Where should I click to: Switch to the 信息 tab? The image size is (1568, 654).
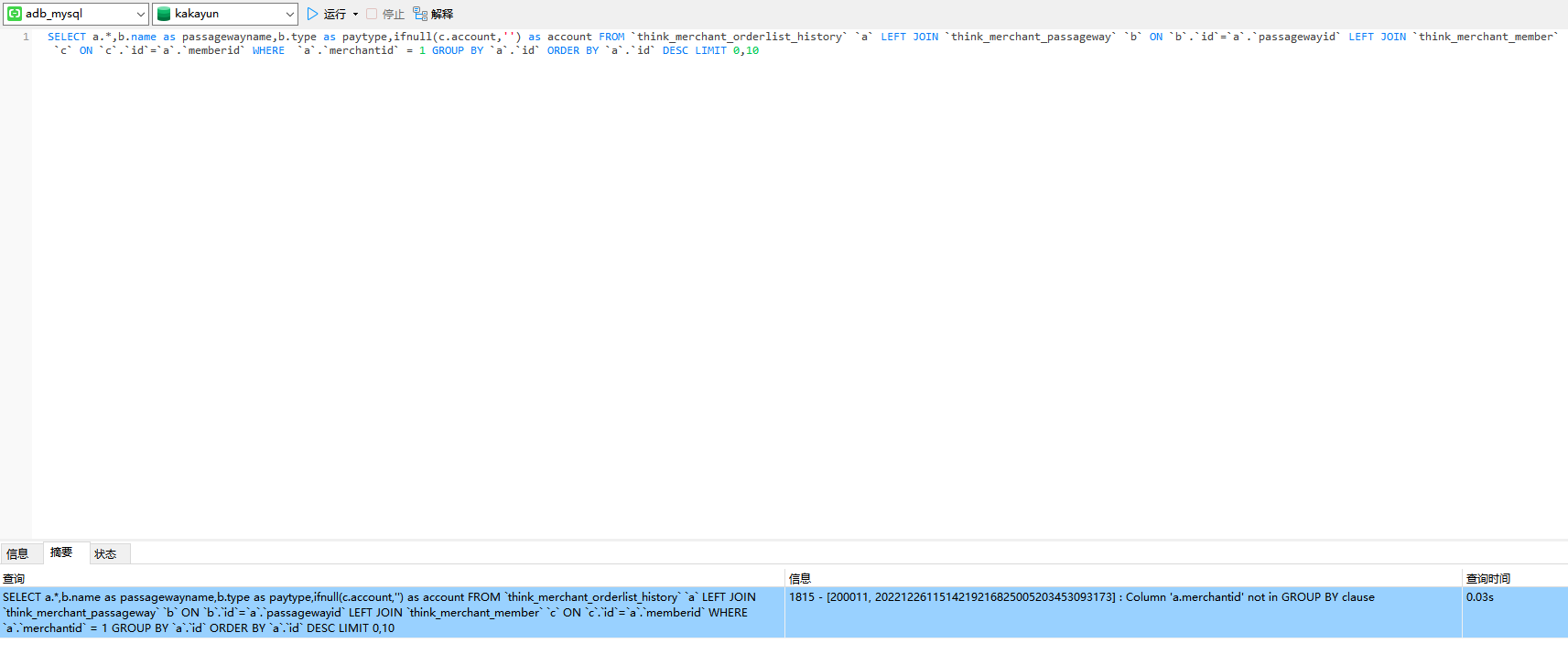click(x=17, y=553)
